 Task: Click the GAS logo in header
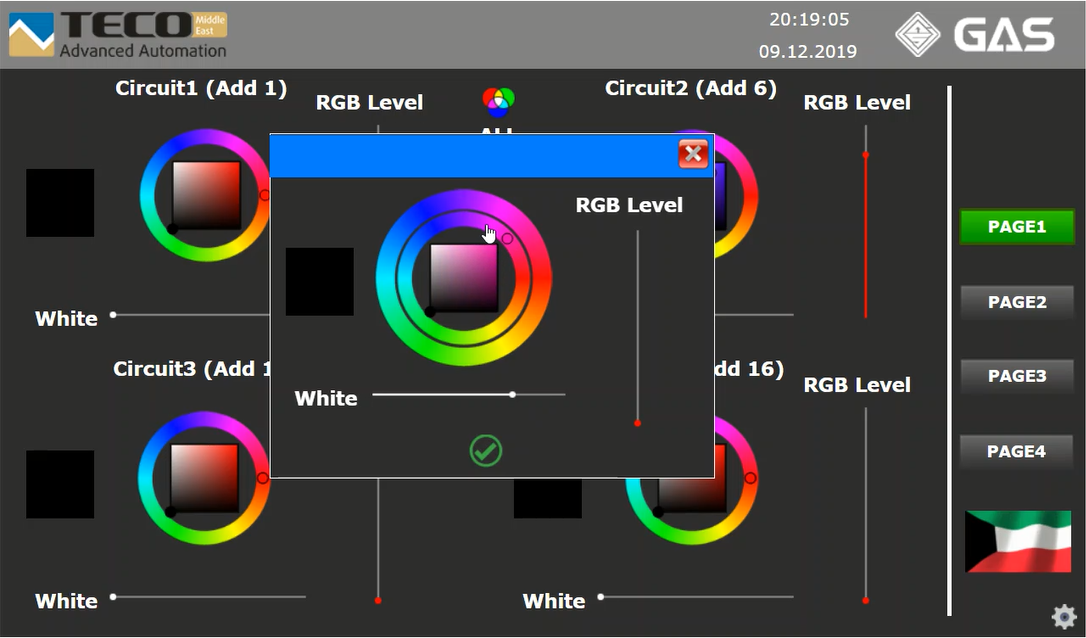coord(975,35)
